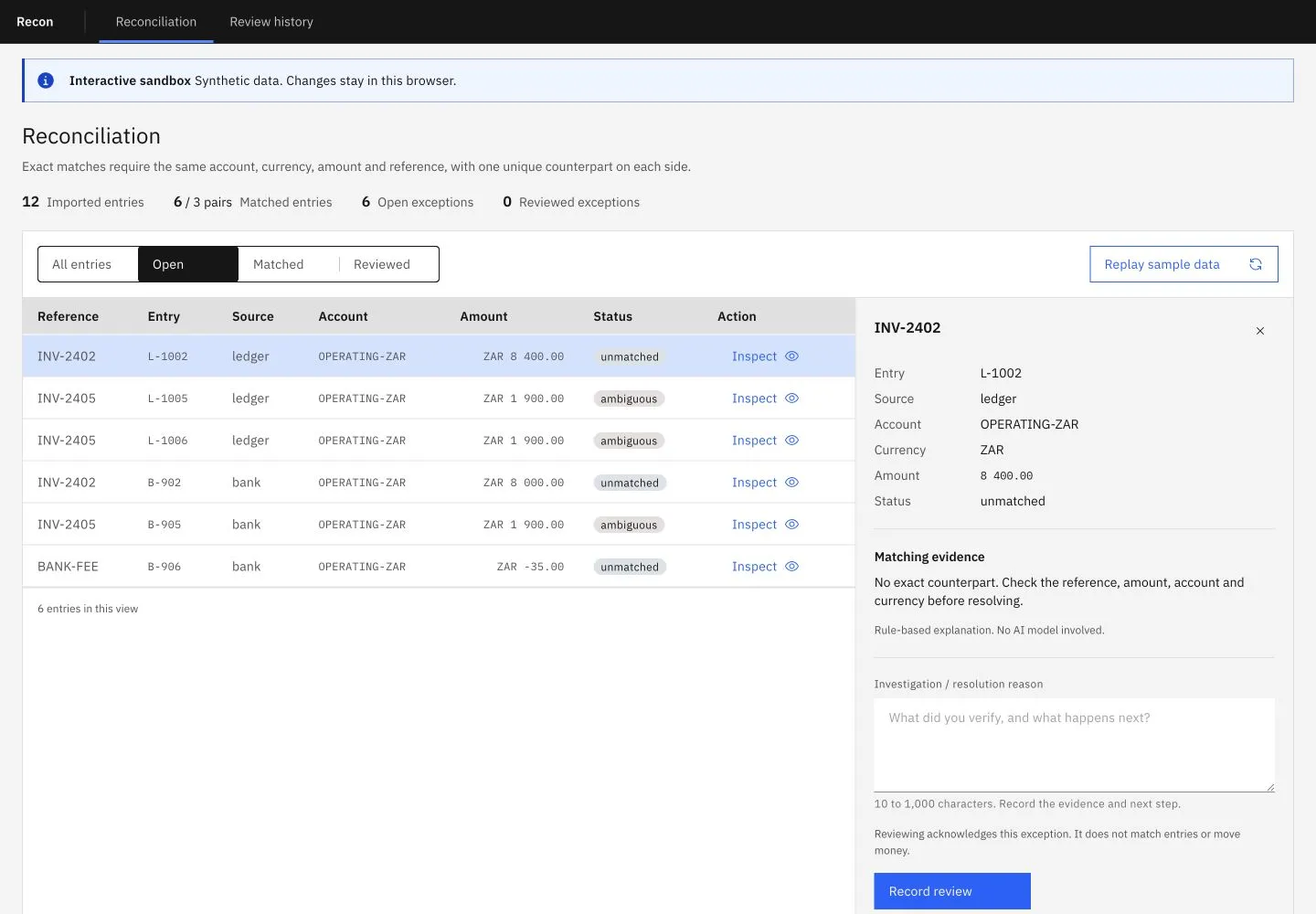Screen dimensions: 1316x914
Task: Click the ambiguous badge for L-1006
Action: coord(629,441)
